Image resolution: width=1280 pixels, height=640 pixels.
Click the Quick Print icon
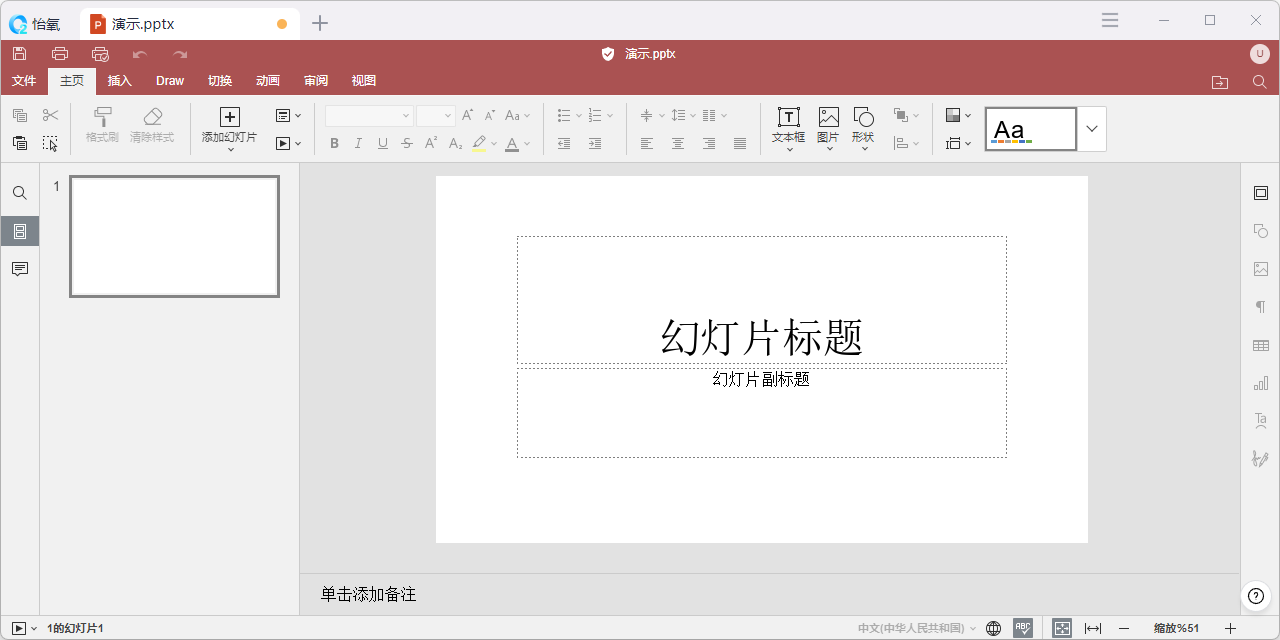click(100, 54)
